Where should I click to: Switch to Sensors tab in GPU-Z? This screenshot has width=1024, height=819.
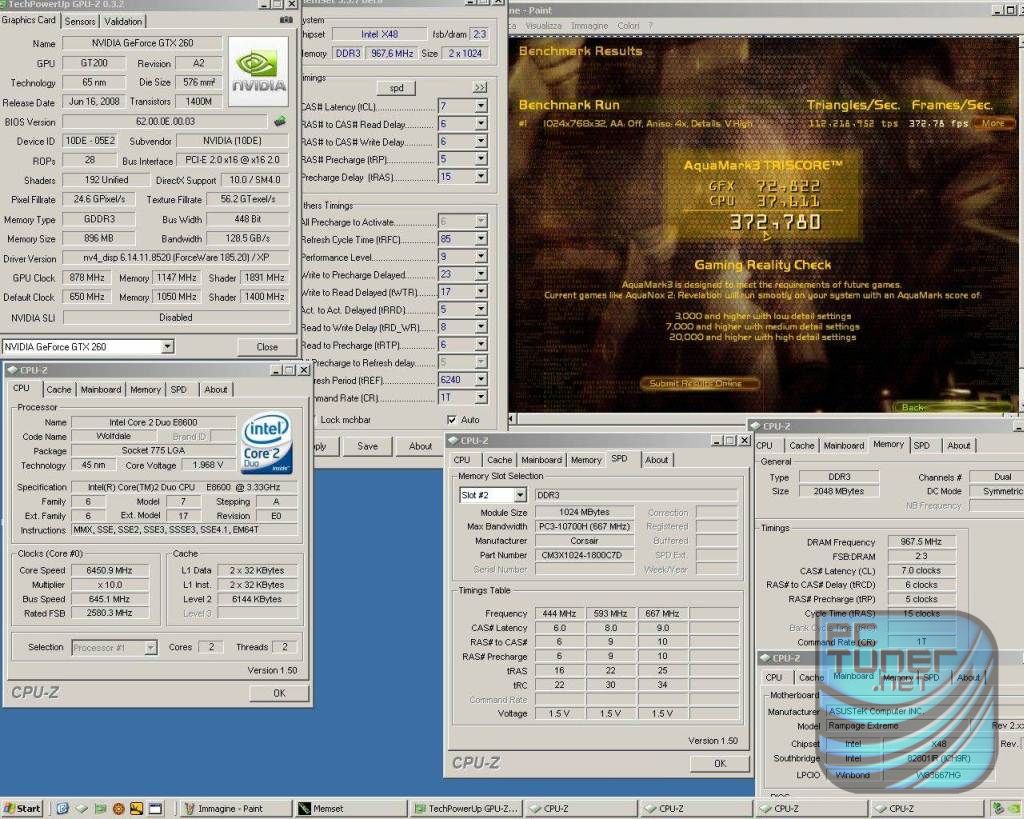click(x=80, y=22)
